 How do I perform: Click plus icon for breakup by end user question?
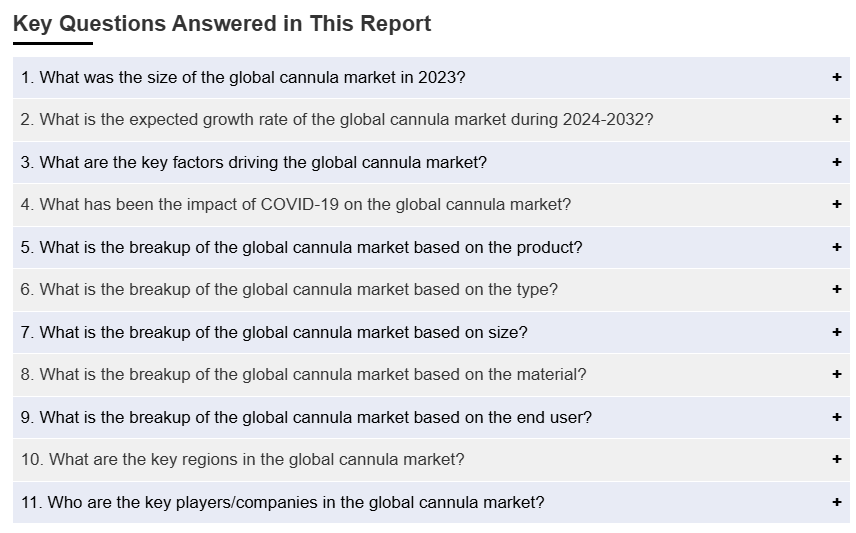pos(837,417)
